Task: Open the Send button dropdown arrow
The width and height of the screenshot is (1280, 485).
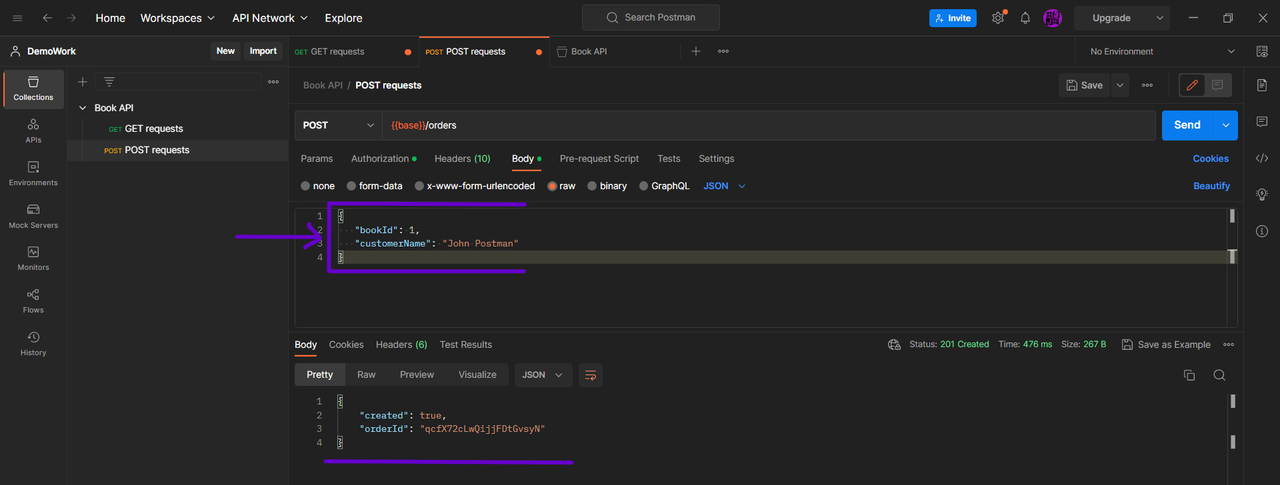Action: point(1225,125)
